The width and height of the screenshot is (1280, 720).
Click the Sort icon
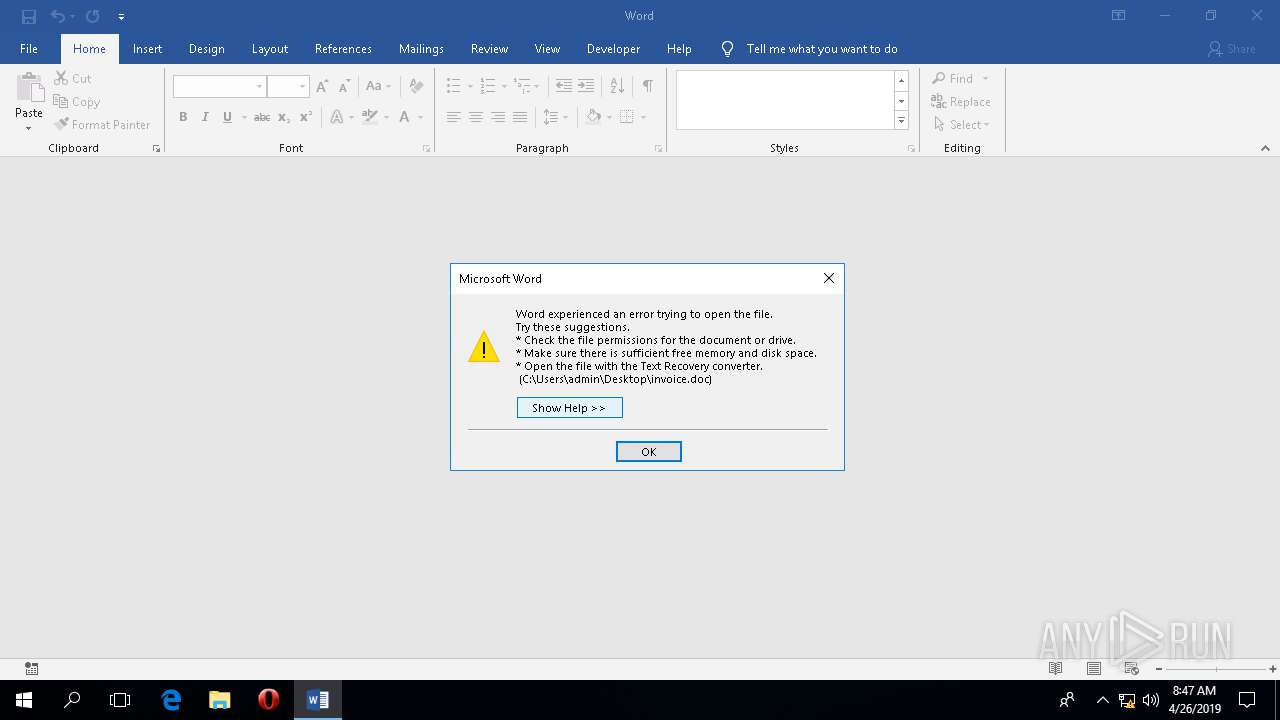617,86
